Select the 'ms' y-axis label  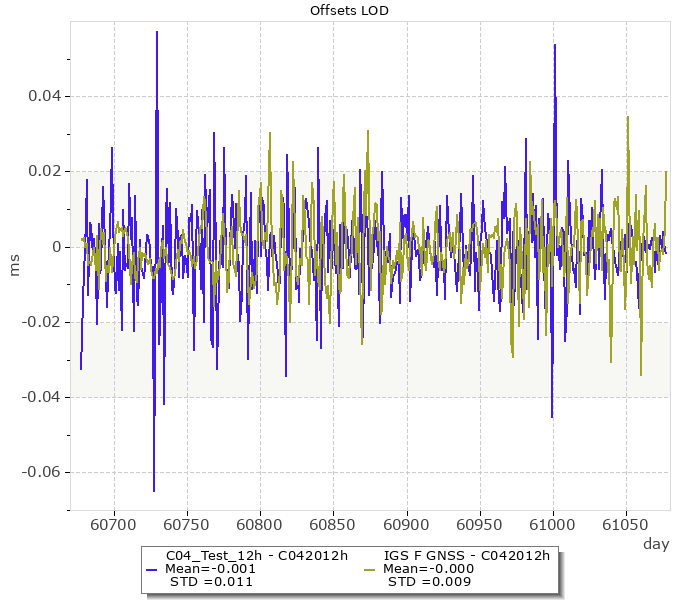15,265
